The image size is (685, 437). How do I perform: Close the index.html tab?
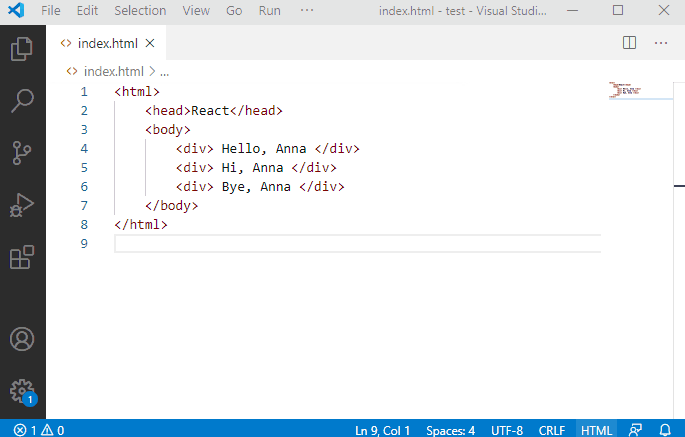150,43
